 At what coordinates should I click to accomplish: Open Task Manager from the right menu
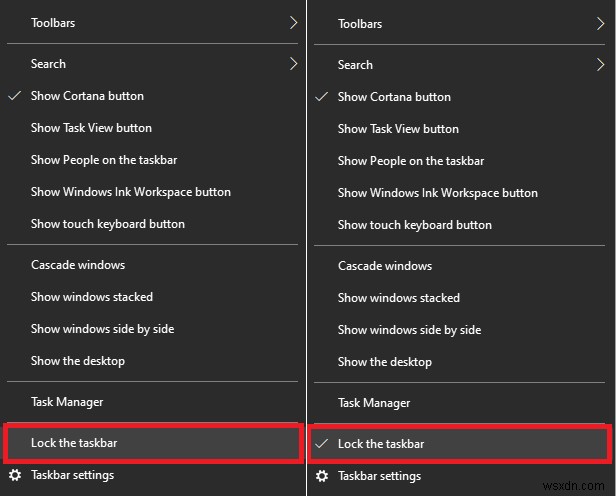[374, 403]
